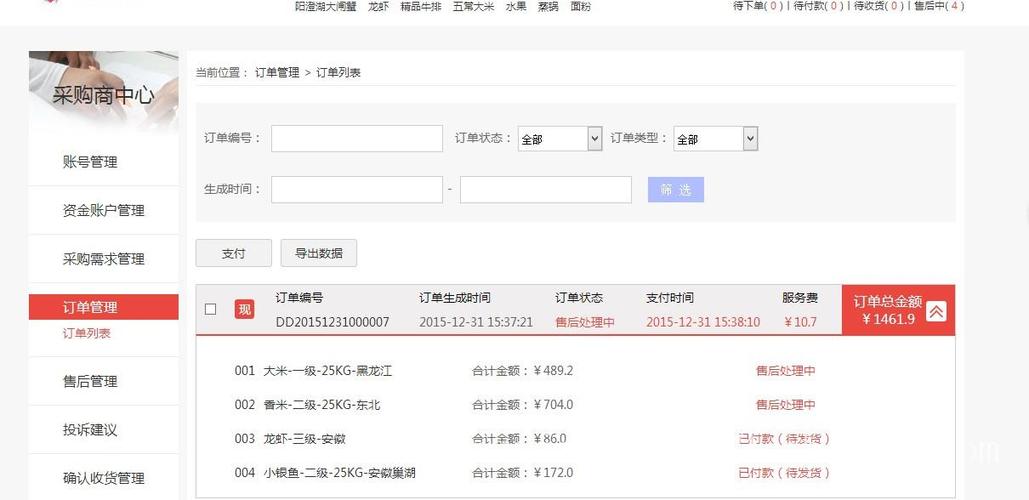Screen dimensions: 1029x500
Task: Click the ¥489.2 subtotal amount
Action: tap(553, 371)
